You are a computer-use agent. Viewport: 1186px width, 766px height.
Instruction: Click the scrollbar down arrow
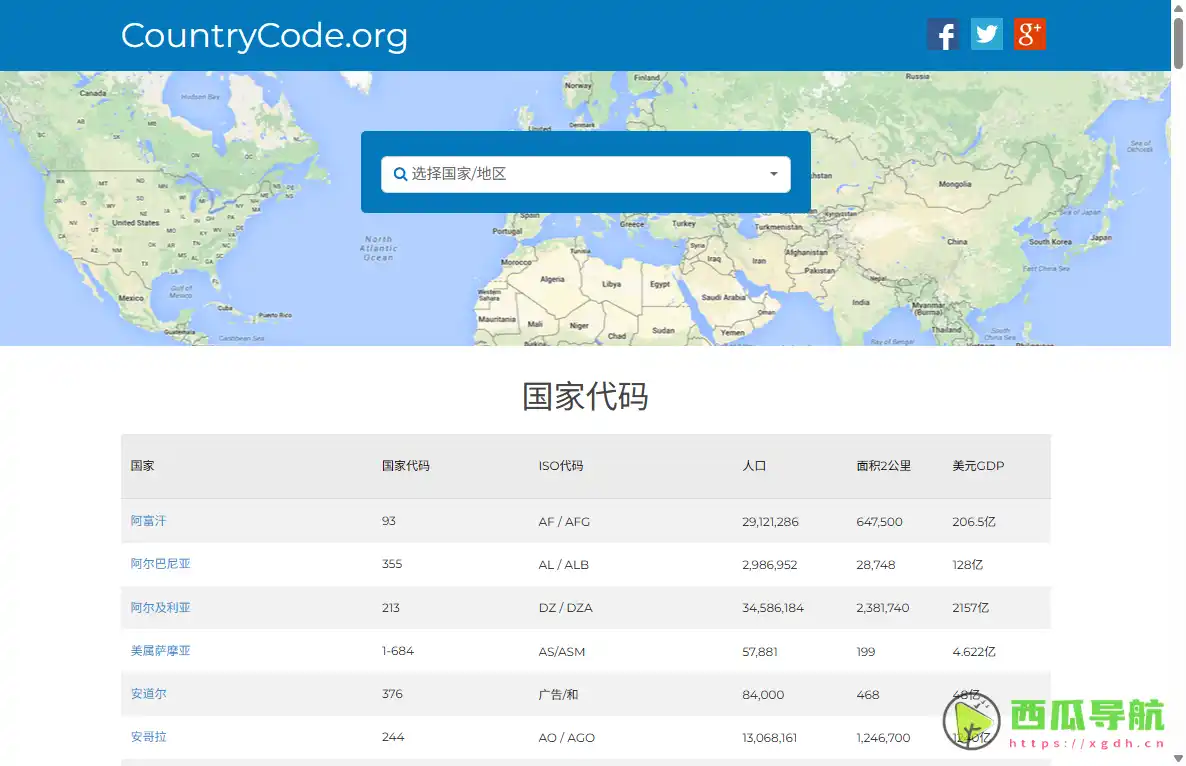tap(1178, 758)
